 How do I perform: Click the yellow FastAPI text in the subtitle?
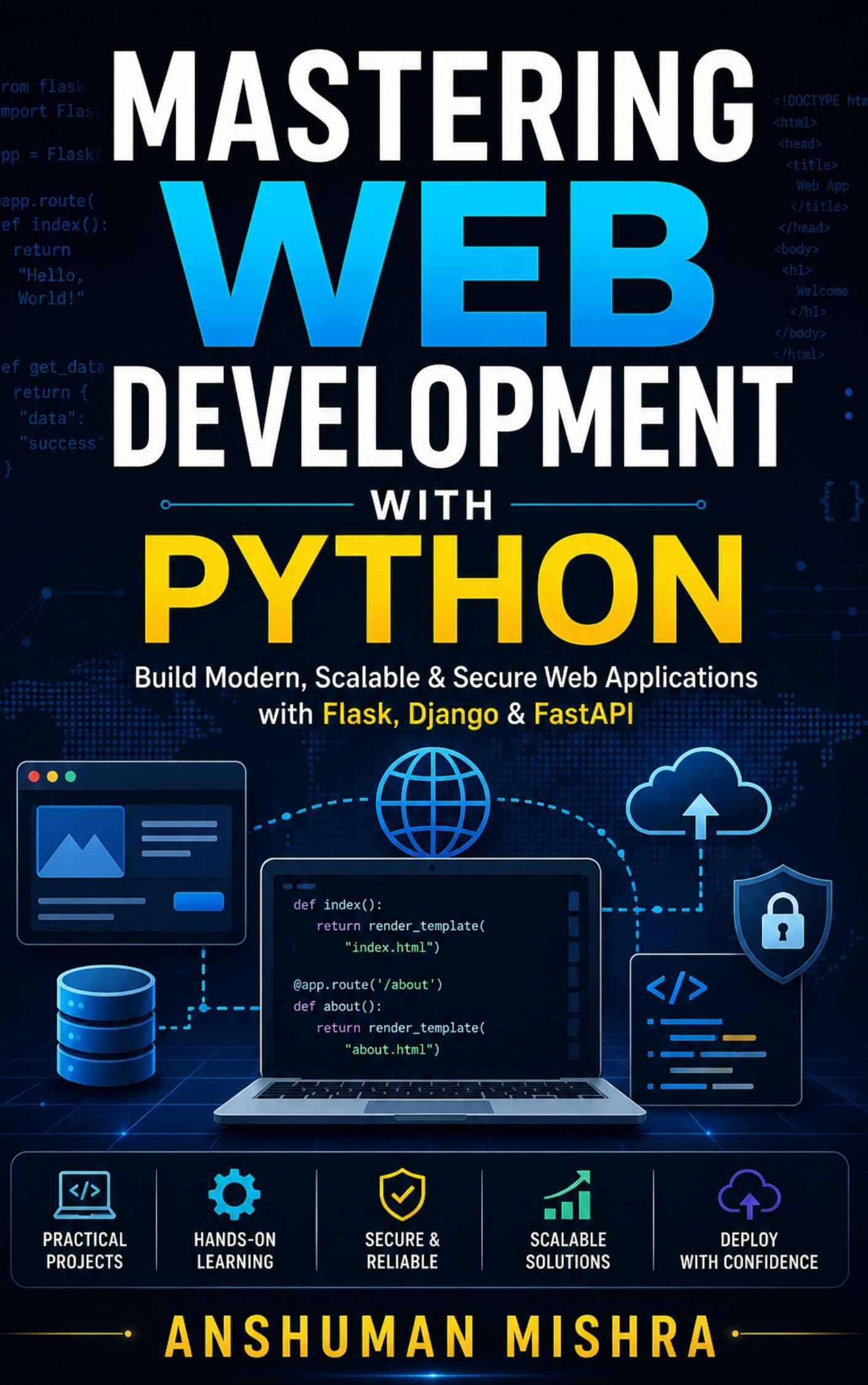[x=584, y=714]
